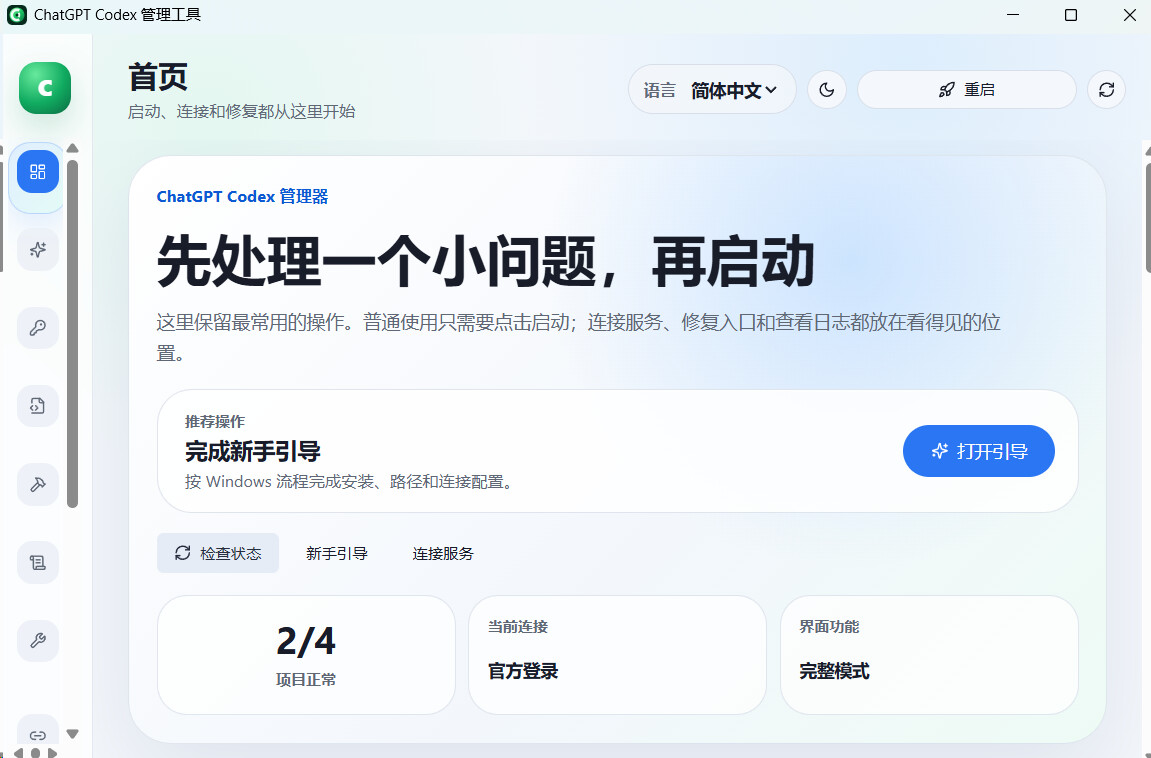Viewport: 1151px width, 758px height.
Task: Minimize the ChatGPT Codex window
Action: pos(1013,15)
